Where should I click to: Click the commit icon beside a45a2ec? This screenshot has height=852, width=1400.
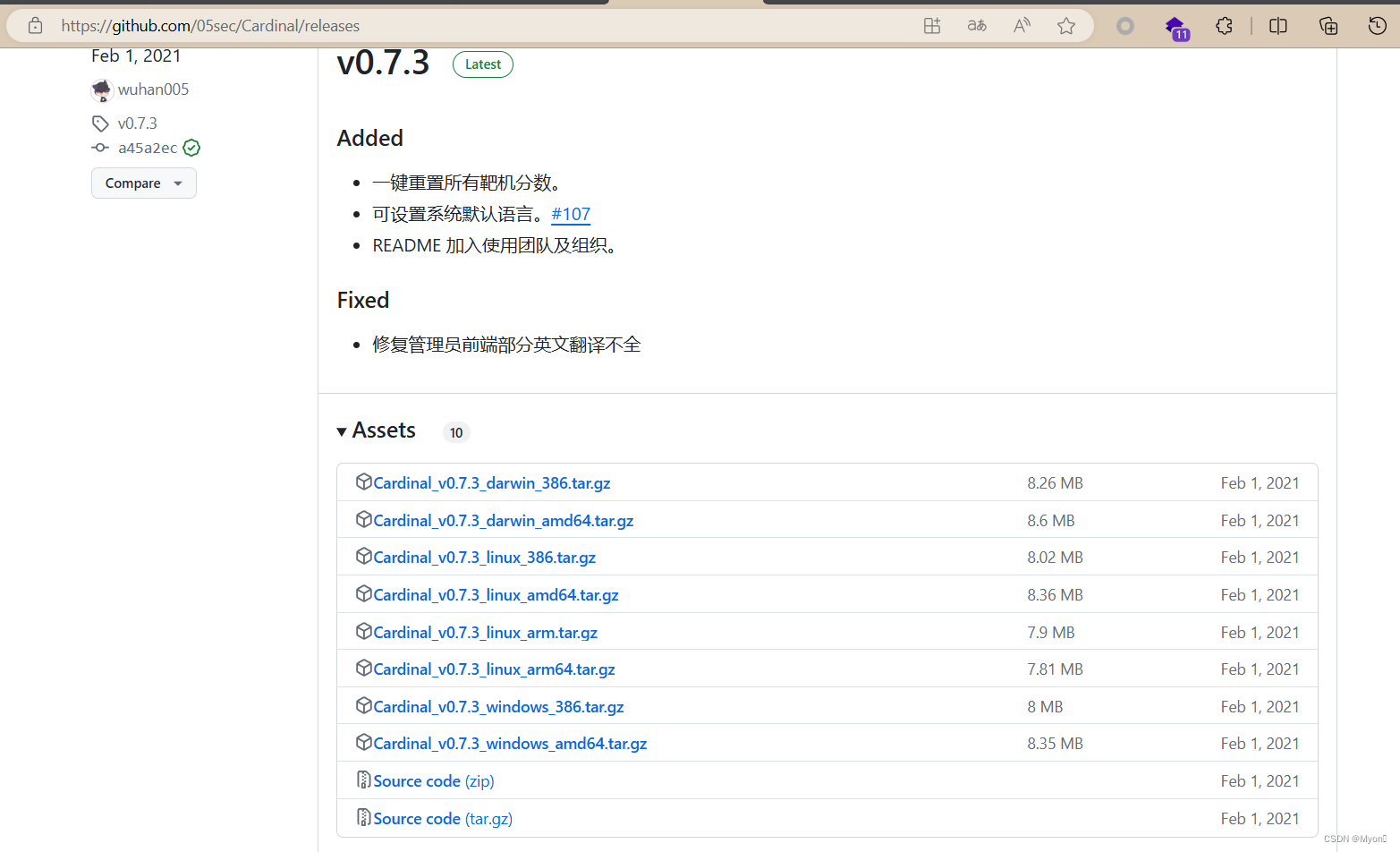pyautogui.click(x=100, y=148)
